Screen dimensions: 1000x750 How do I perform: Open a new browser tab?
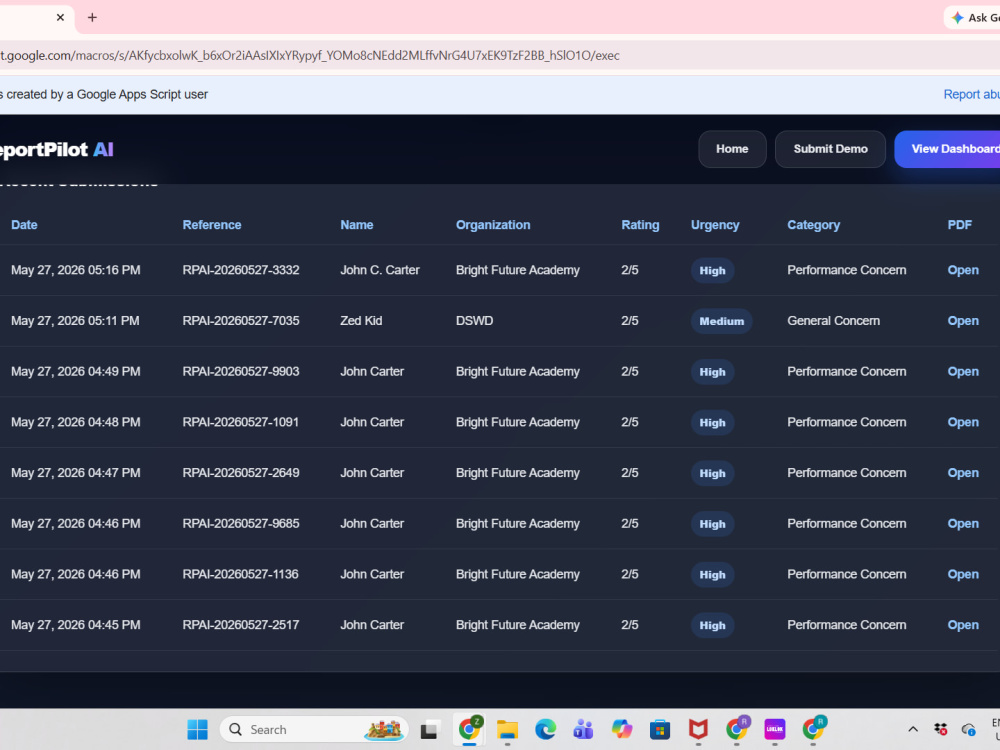(92, 17)
